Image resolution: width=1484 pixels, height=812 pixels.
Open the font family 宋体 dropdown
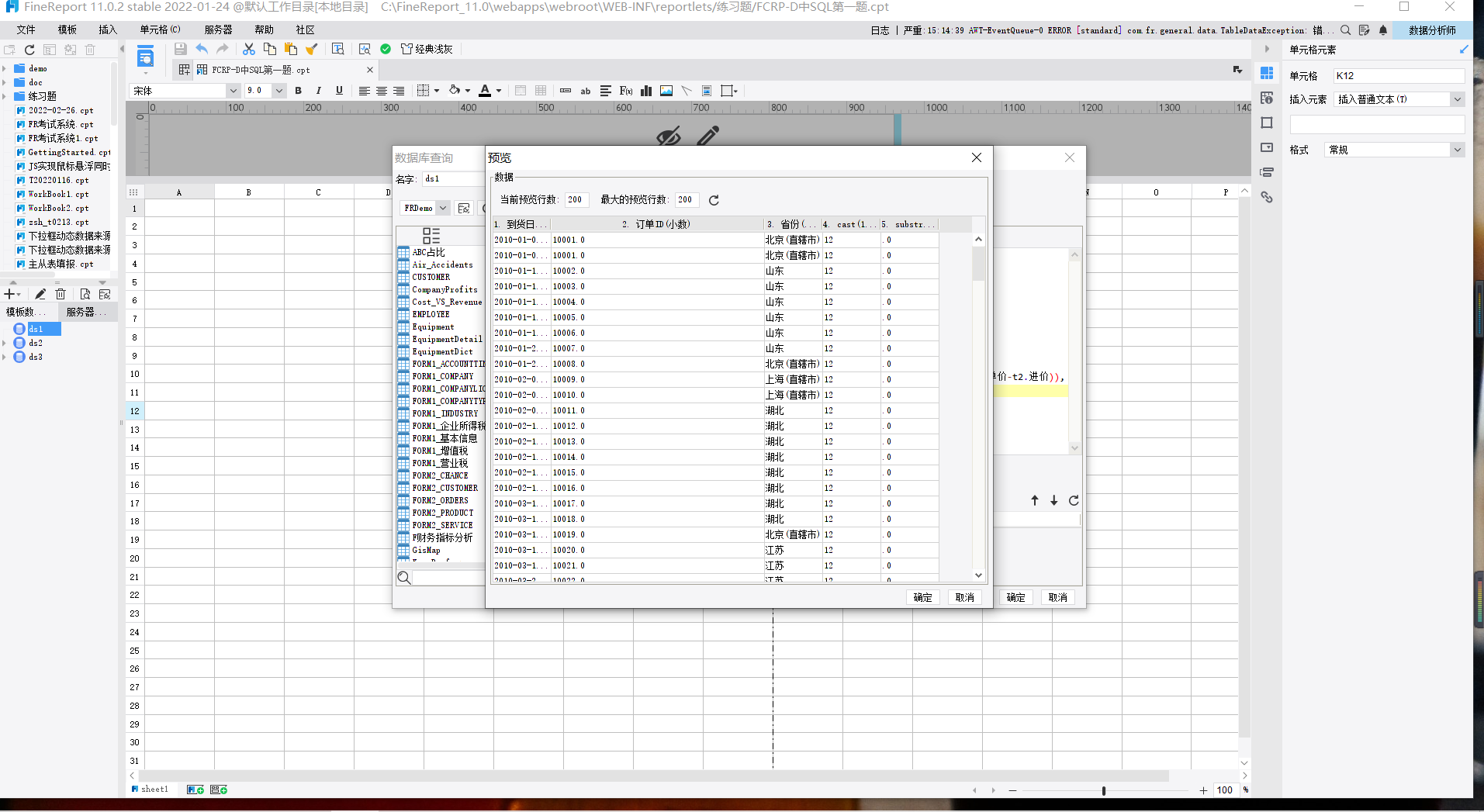click(x=233, y=91)
